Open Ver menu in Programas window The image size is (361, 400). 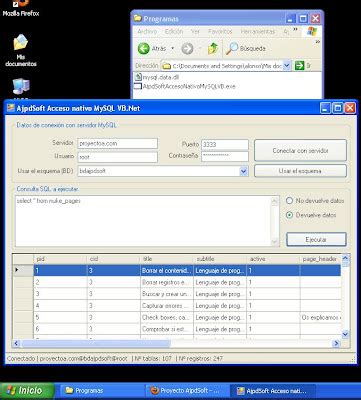tap(195, 32)
